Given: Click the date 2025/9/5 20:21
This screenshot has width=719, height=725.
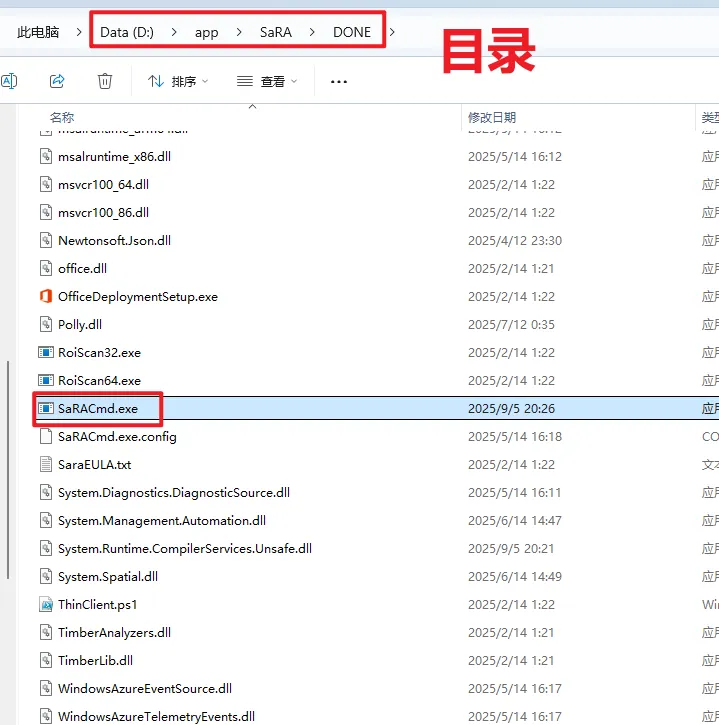Looking at the screenshot, I should pos(511,549).
